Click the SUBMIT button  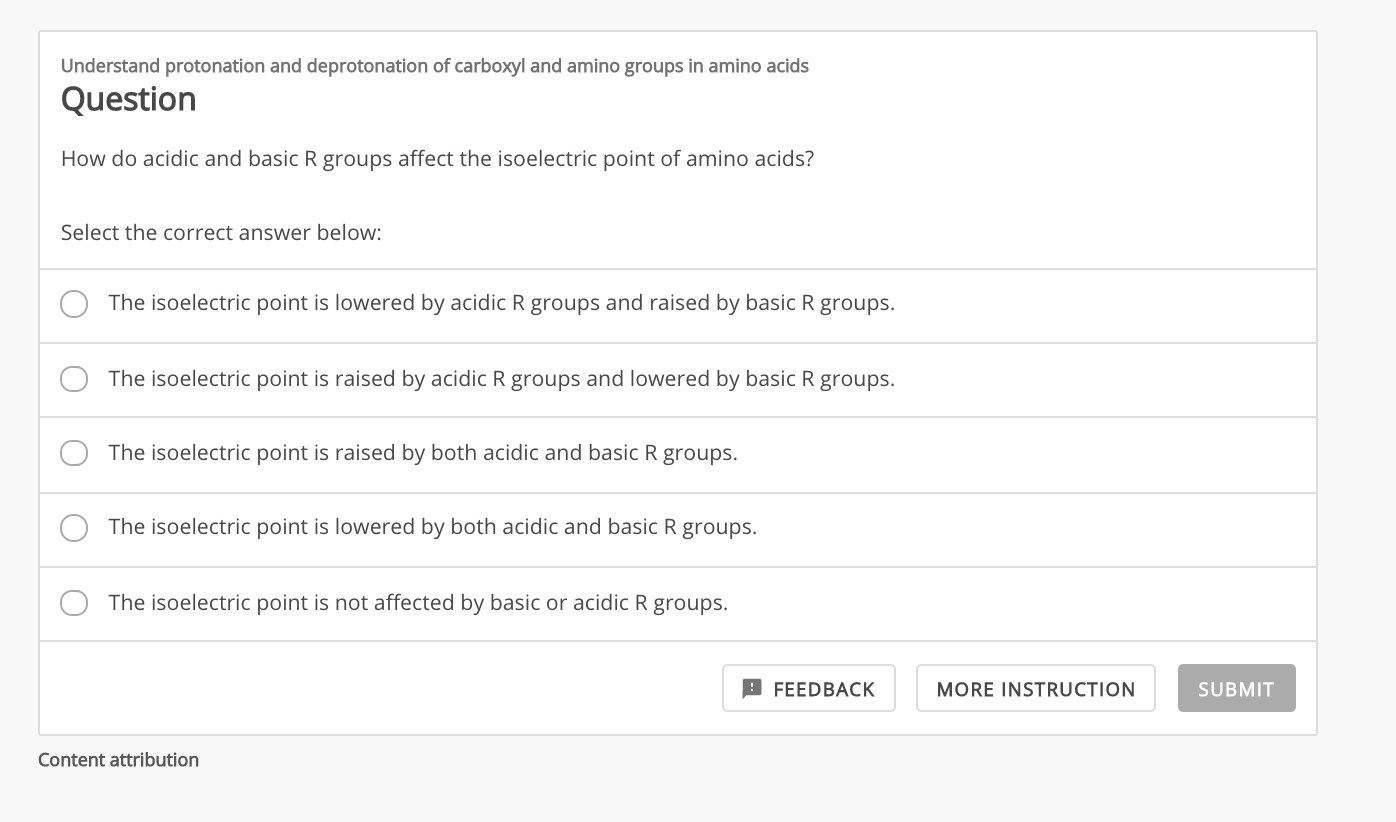1236,689
